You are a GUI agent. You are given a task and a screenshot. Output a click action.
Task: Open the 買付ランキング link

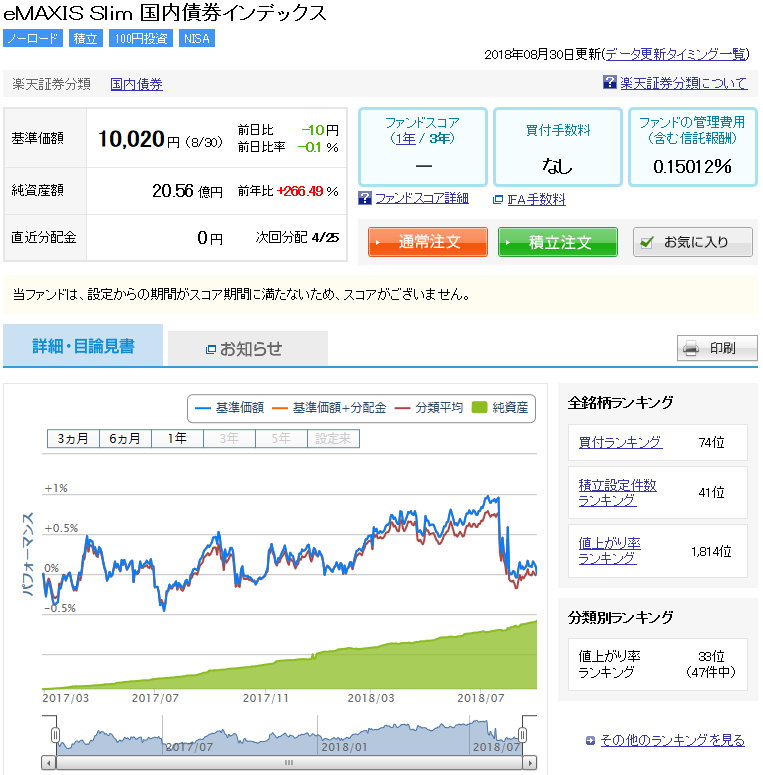(x=620, y=442)
